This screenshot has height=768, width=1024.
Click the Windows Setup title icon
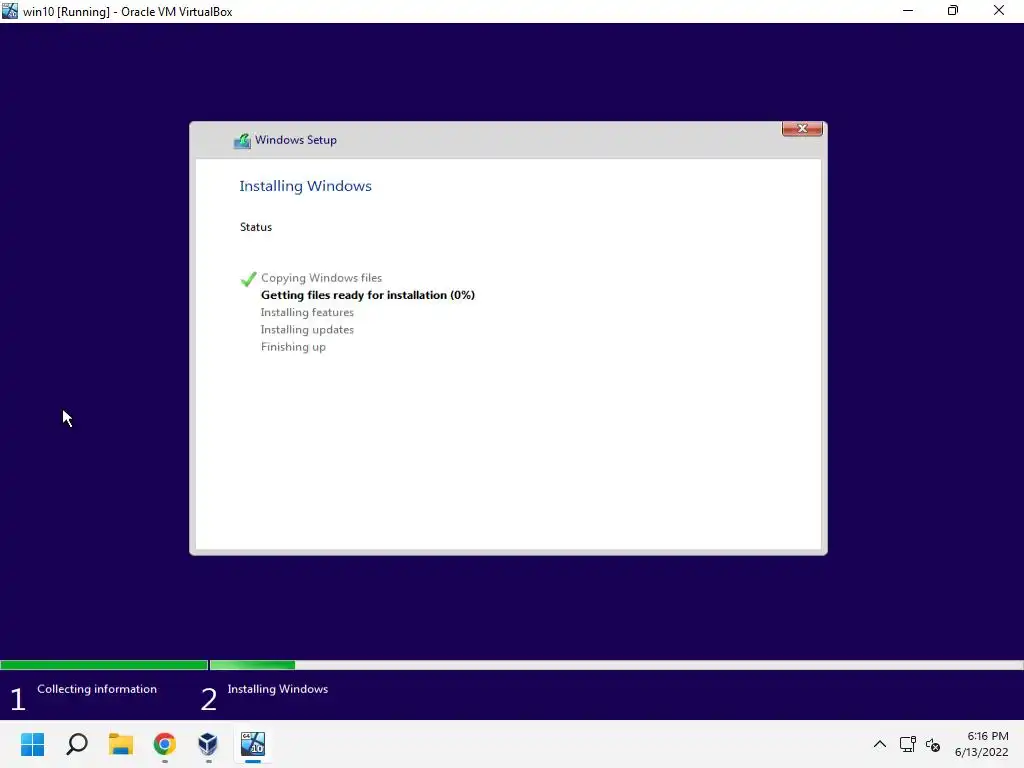point(242,140)
